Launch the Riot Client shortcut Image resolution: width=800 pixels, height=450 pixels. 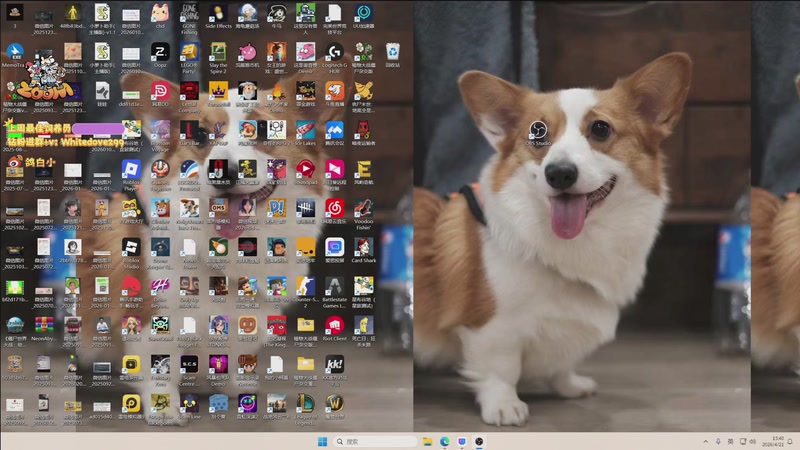335,324
